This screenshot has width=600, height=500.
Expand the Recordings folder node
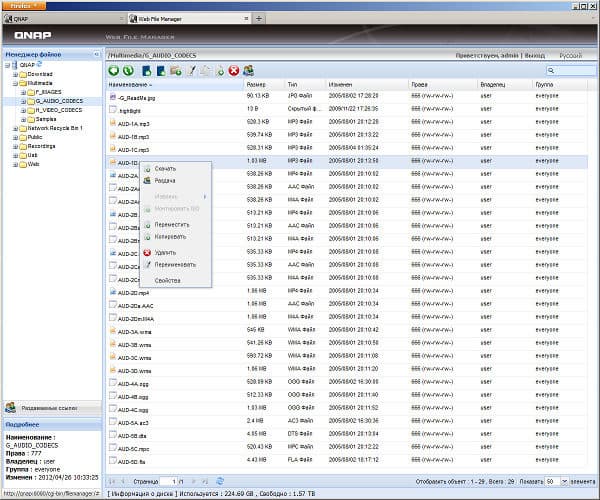[x=15, y=147]
